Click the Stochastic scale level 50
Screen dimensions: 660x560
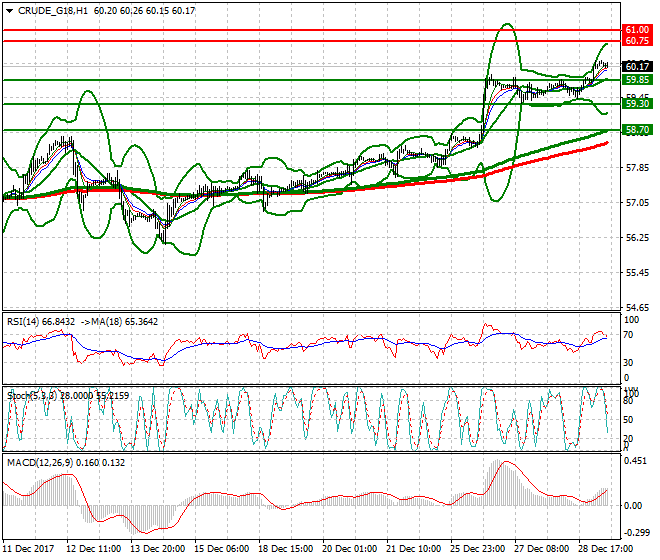628,420
